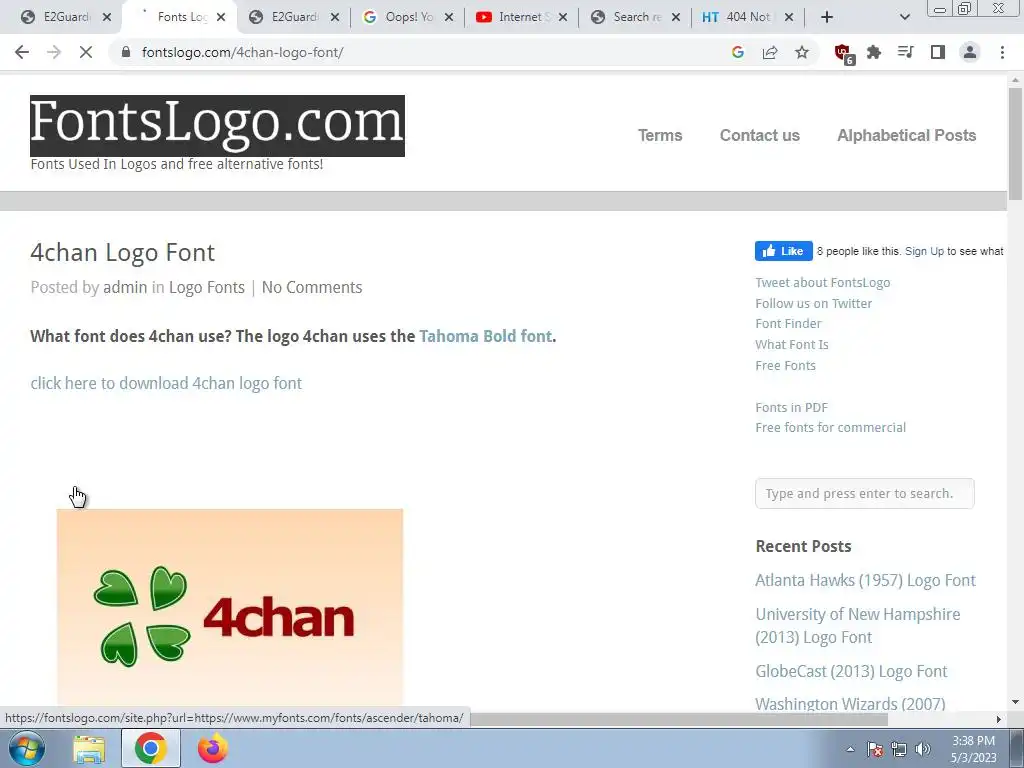Screen dimensions: 1024x768
Task: Open Tweet about FontsLogo link
Action: pyautogui.click(x=822, y=283)
